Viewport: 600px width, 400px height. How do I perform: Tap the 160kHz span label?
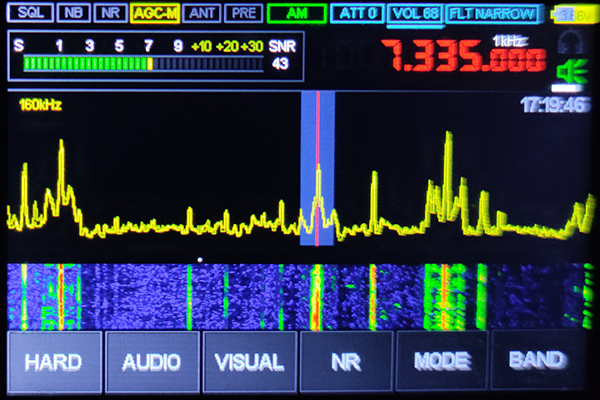(40, 104)
